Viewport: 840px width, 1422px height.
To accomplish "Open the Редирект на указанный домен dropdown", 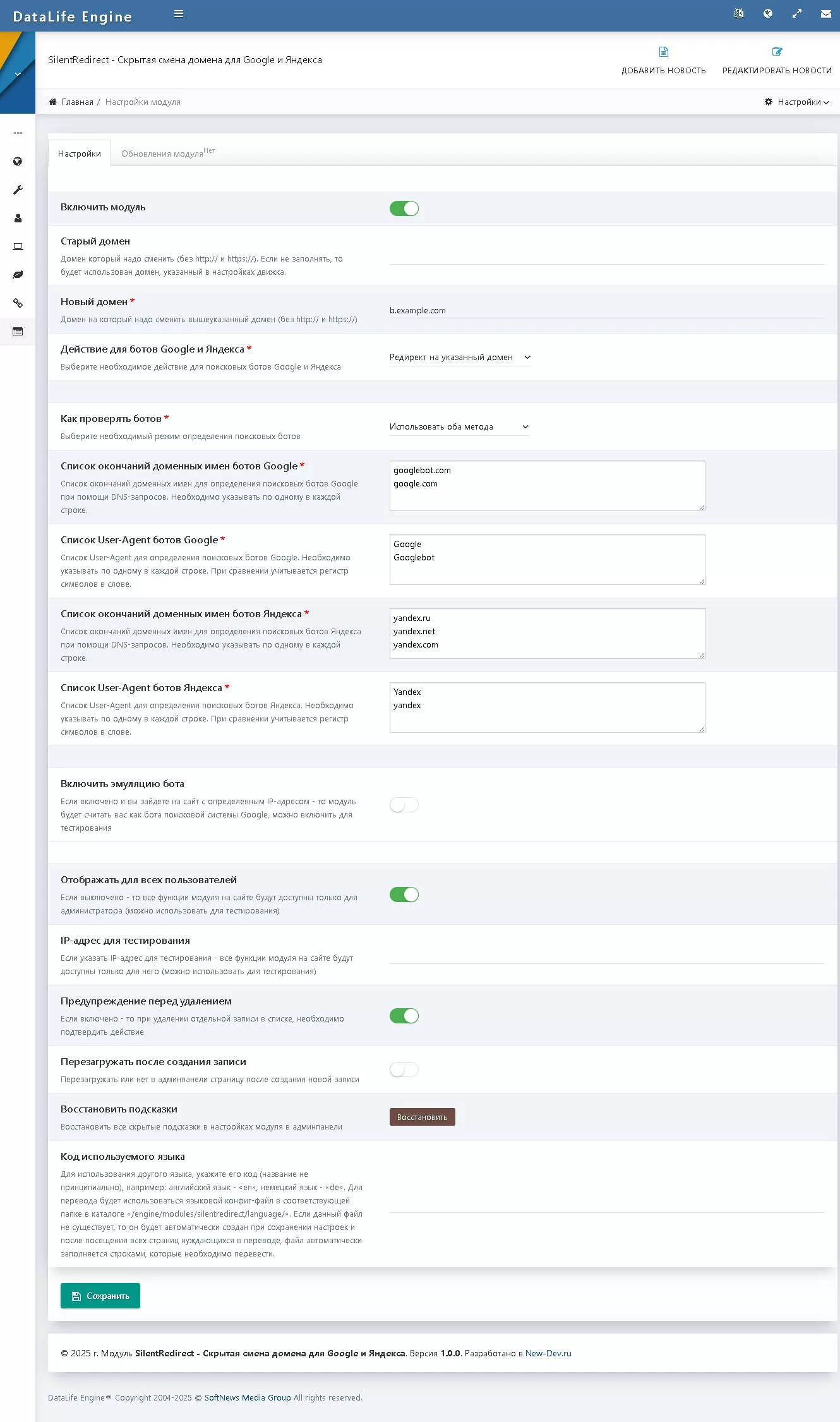I will [x=460, y=358].
